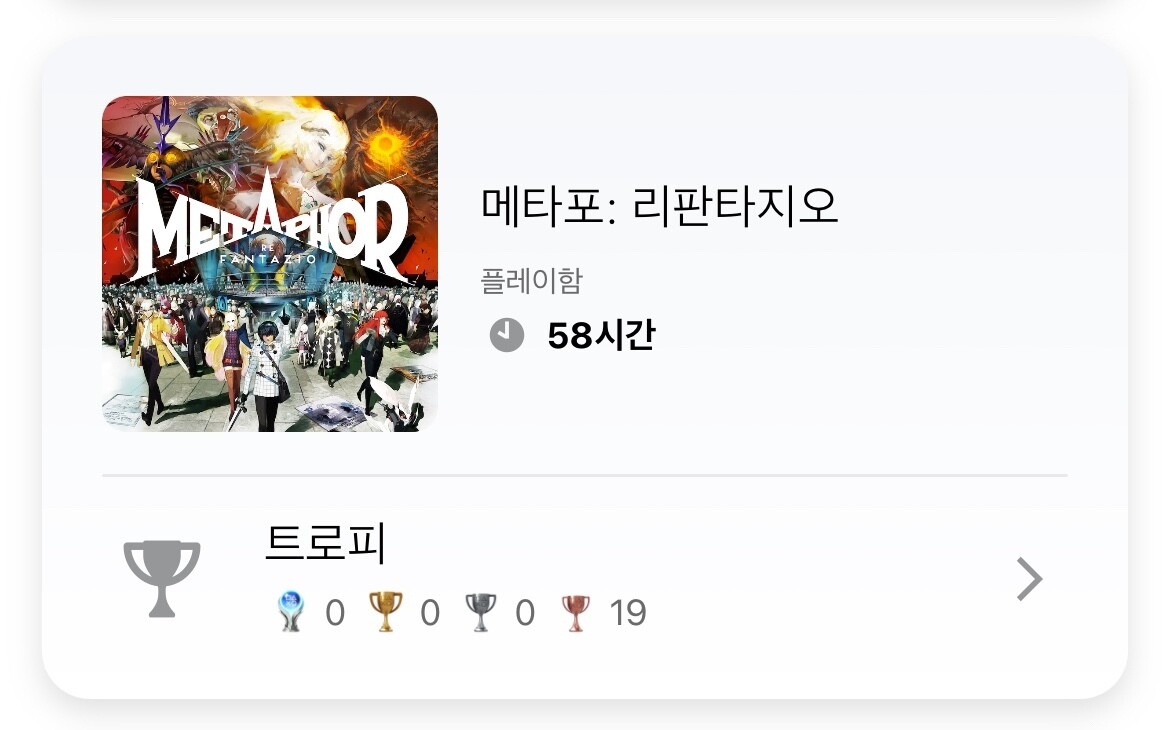Image resolution: width=1170 pixels, height=730 pixels.
Task: Click the bronze trophy count 19
Action: click(628, 613)
